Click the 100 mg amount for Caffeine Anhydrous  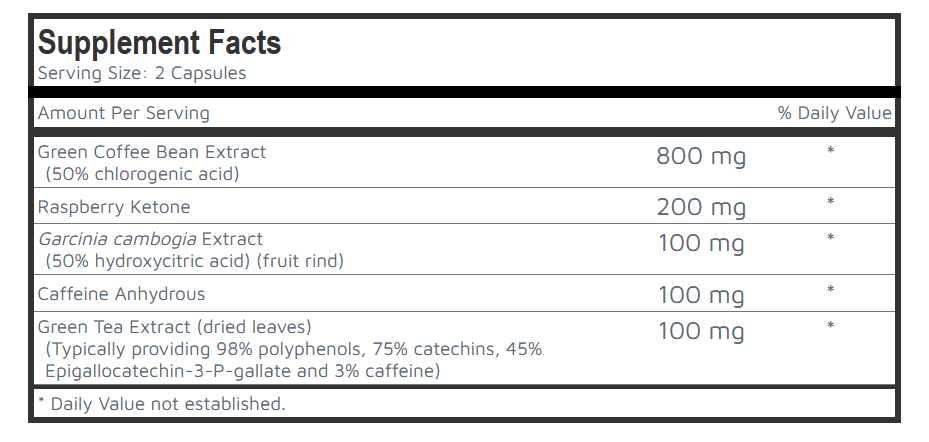701,296
